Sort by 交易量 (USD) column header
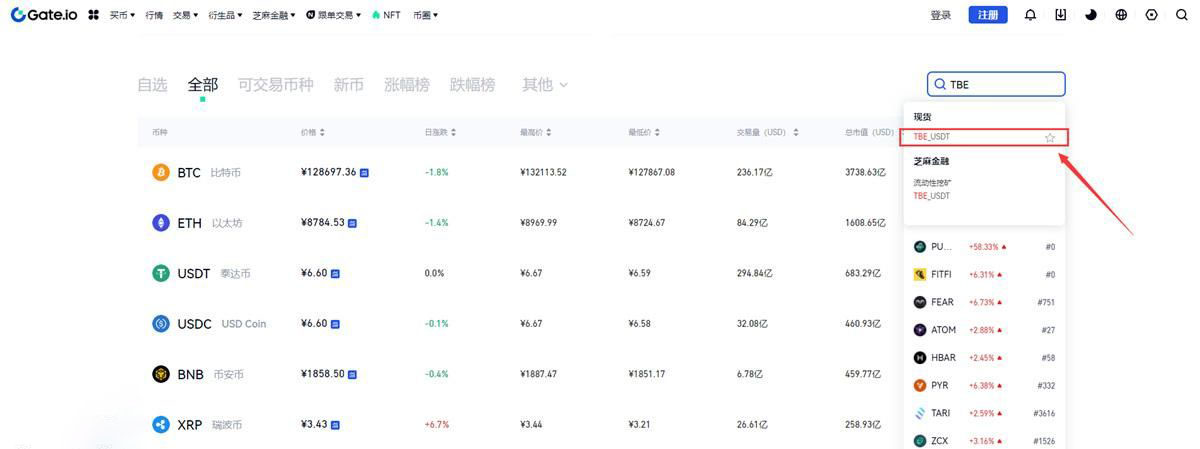The width and height of the screenshot is (1200, 449). coord(768,132)
